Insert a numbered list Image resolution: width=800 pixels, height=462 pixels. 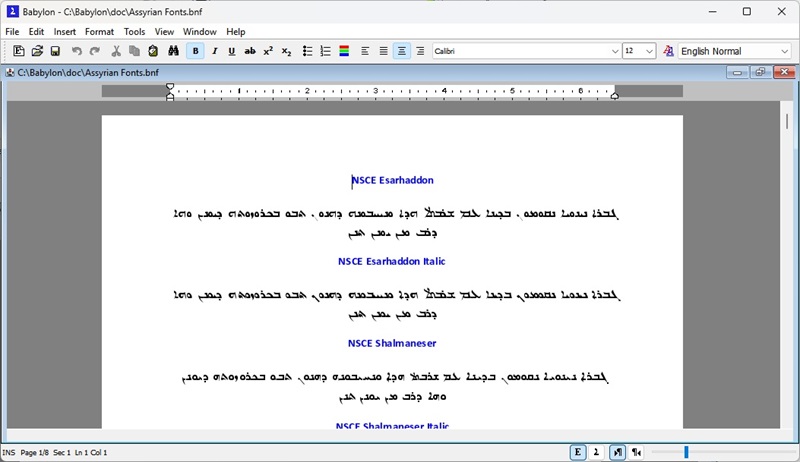coord(326,51)
